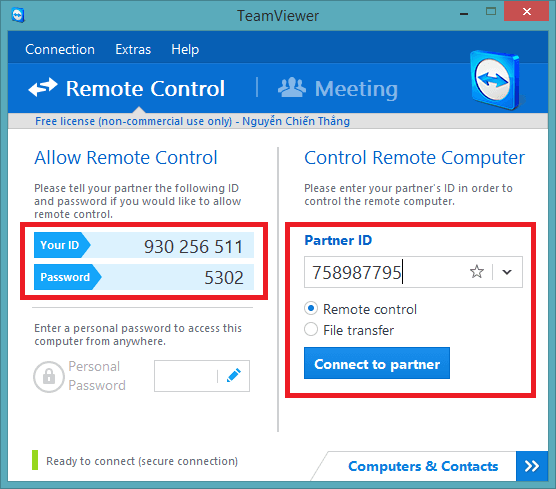The height and width of the screenshot is (489, 556).
Task: Expand Computers & Contacts double arrow
Action: pos(532,466)
